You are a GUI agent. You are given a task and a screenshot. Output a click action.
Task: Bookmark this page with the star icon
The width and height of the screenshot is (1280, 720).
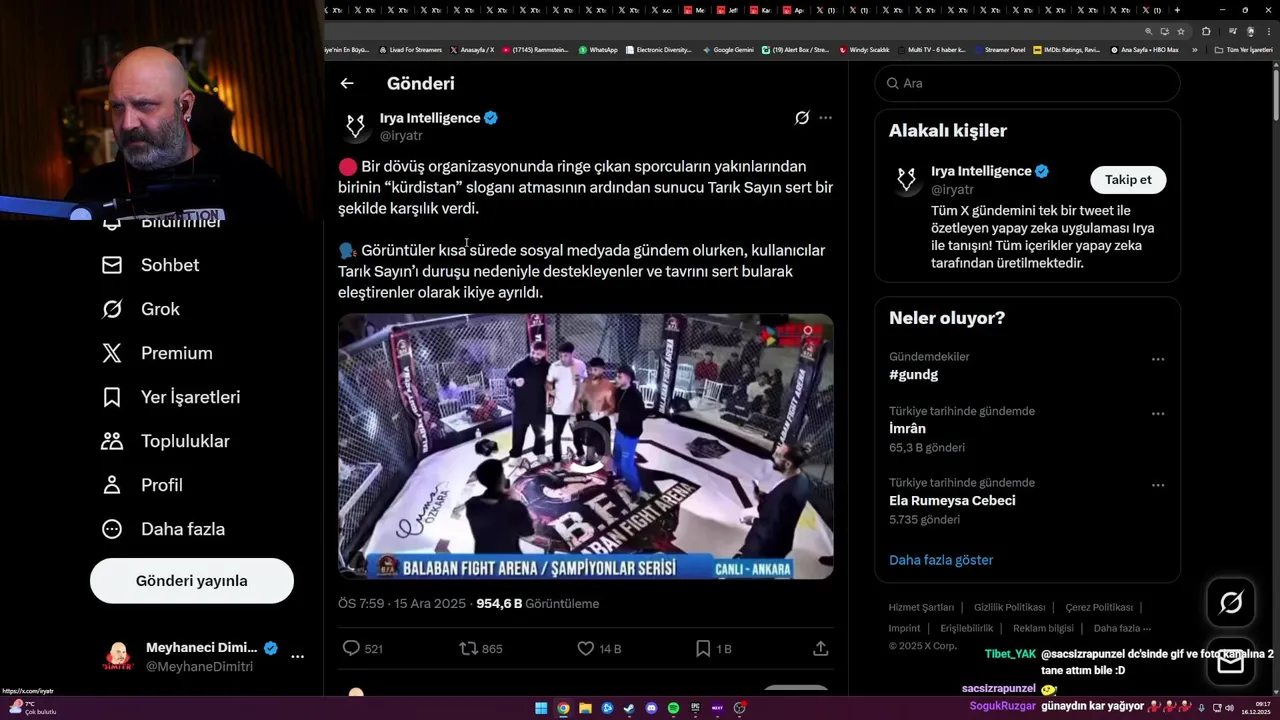point(1181,32)
